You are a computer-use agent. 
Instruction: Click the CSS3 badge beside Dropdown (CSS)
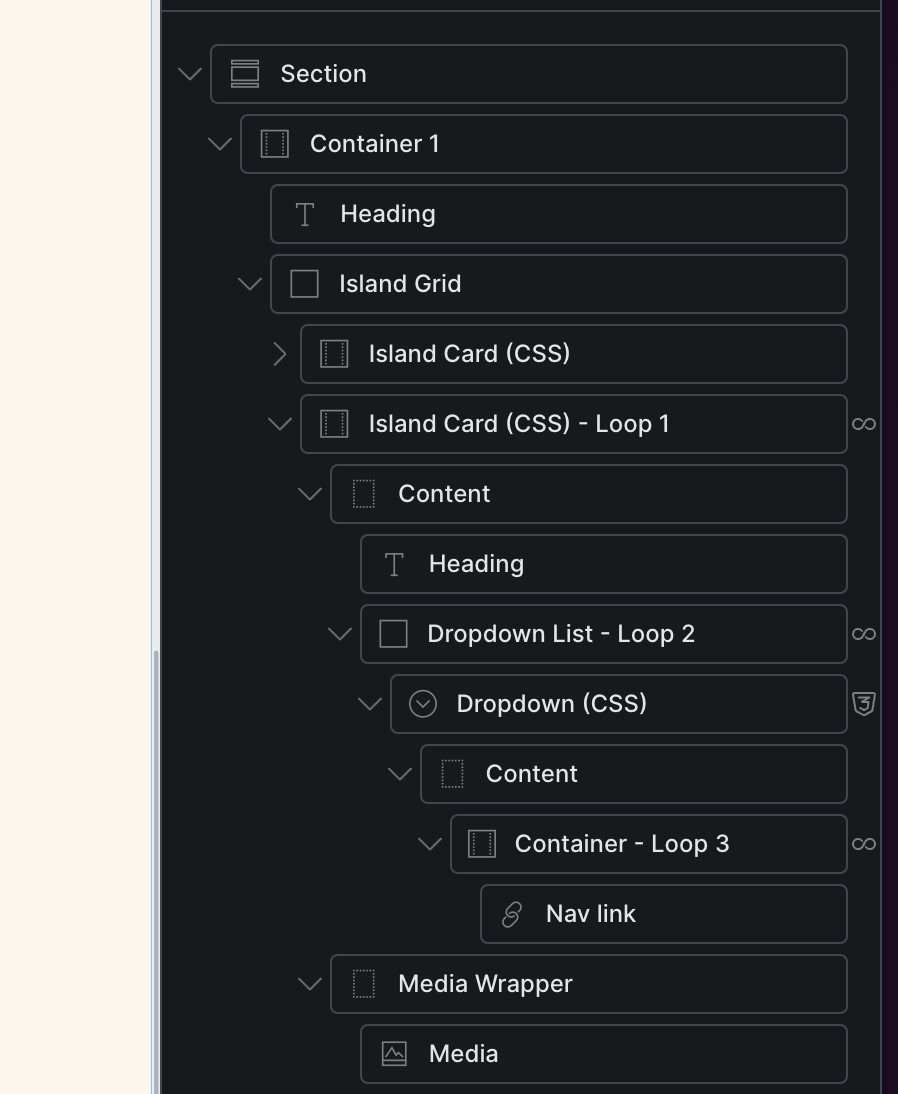[864, 704]
